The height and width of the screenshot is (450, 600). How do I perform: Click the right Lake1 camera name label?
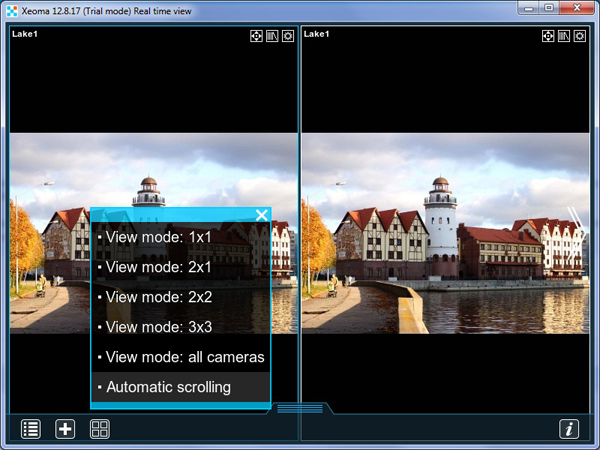(316, 34)
